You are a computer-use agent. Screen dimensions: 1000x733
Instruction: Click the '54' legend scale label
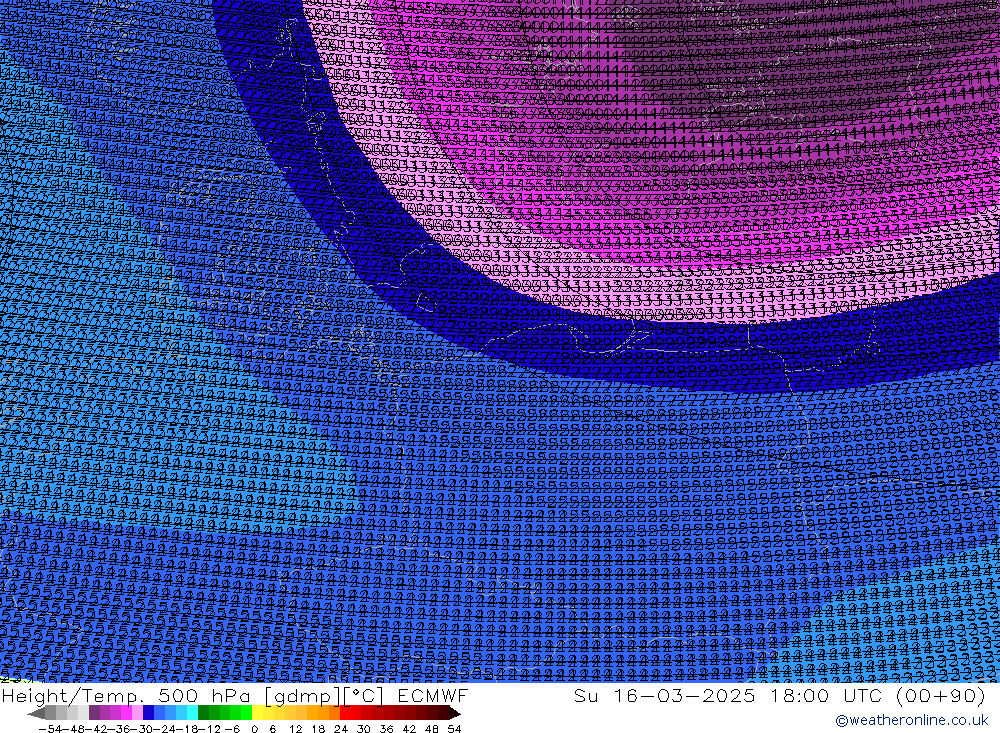tap(454, 729)
